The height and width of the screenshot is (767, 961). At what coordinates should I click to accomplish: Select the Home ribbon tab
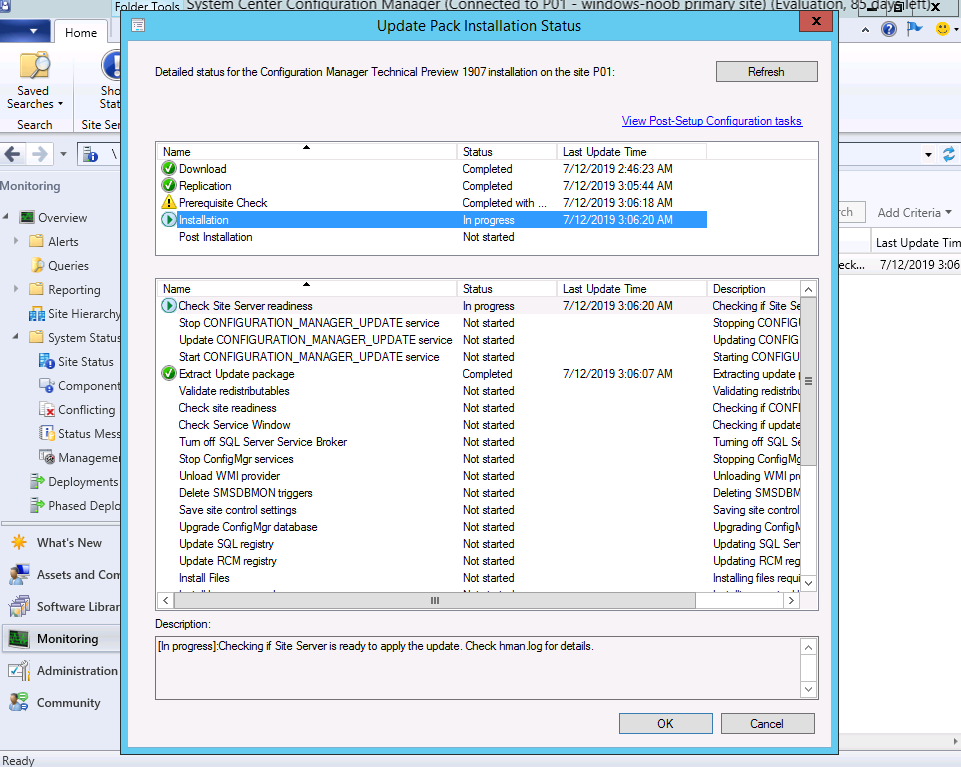[81, 32]
